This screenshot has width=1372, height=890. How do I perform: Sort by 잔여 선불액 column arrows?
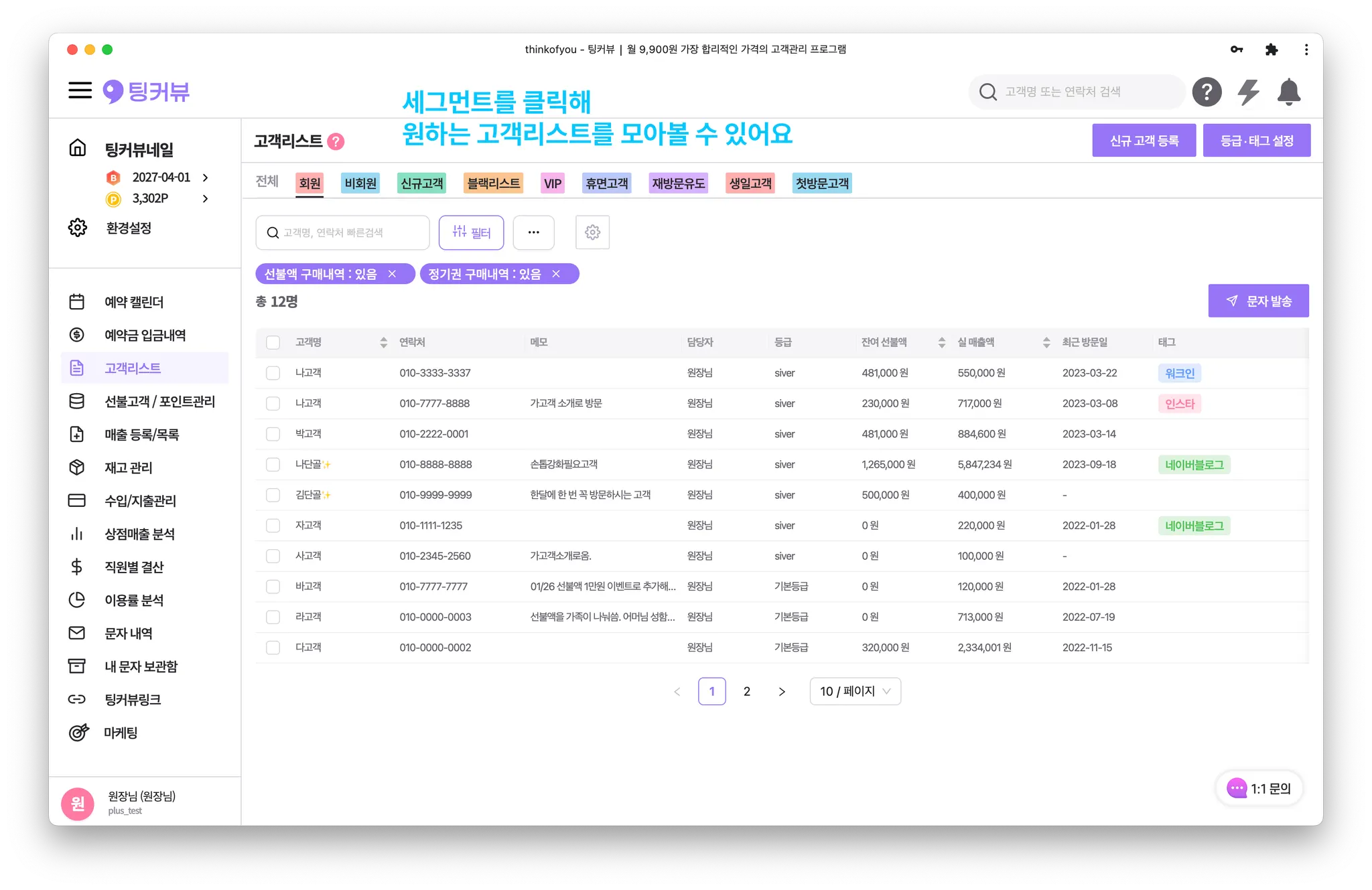[941, 342]
